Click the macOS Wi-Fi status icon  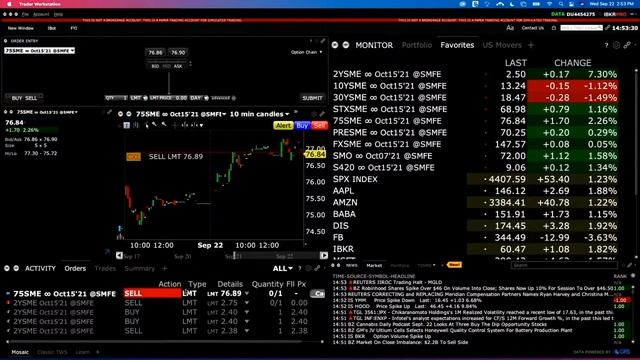coord(550,4)
